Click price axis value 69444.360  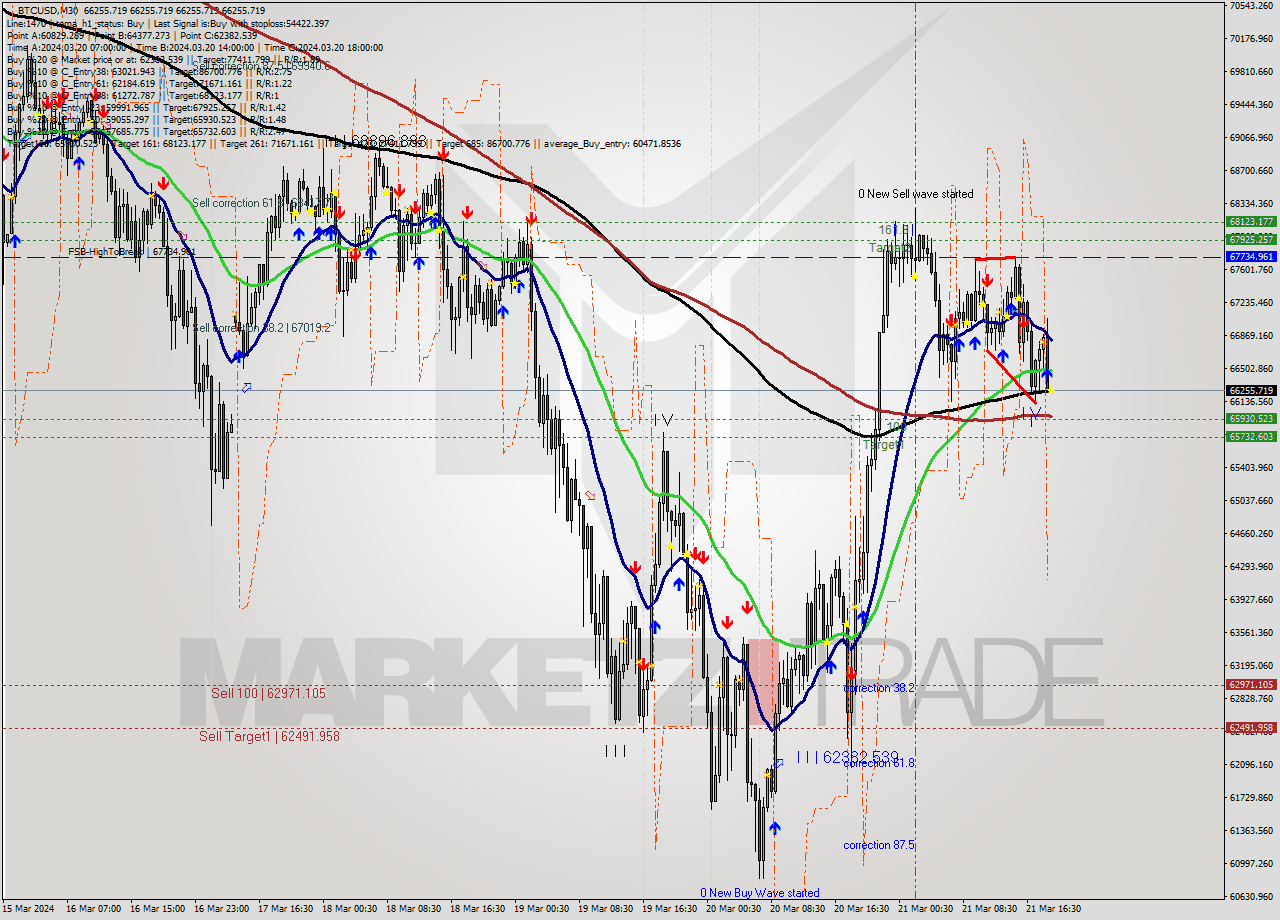(1250, 105)
